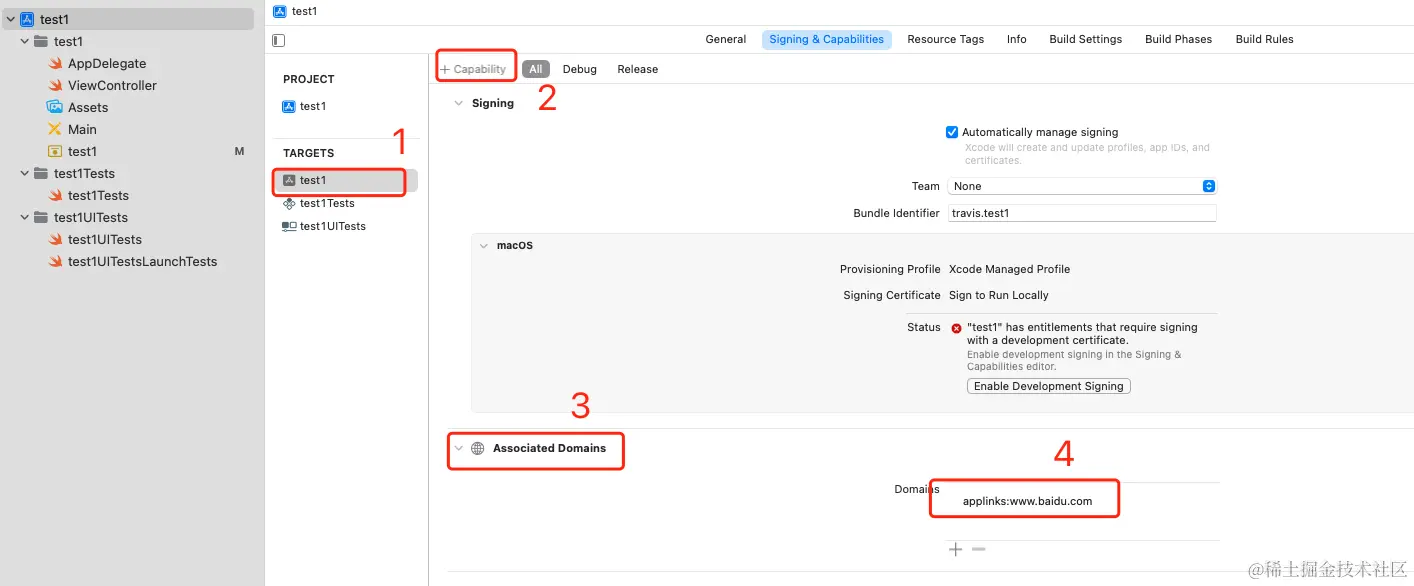Collapse the Associated Domains section

459,448
